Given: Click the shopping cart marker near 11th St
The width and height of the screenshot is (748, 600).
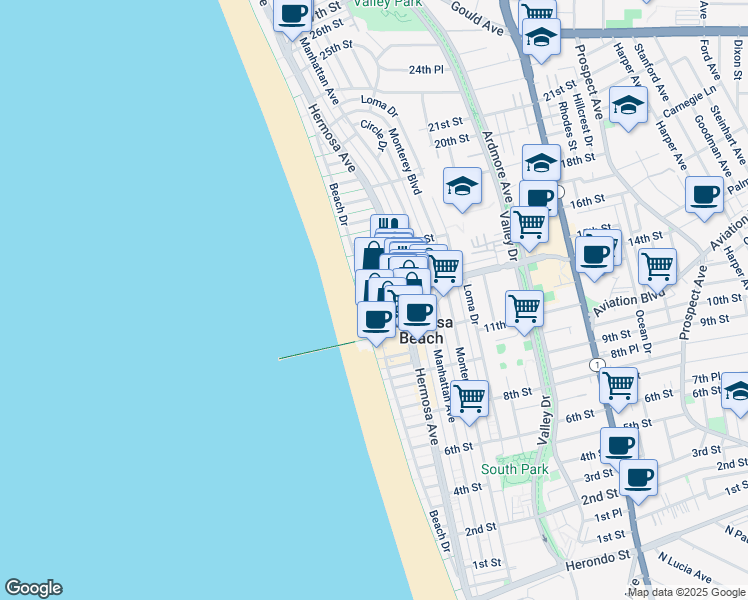Looking at the screenshot, I should pos(524,308).
